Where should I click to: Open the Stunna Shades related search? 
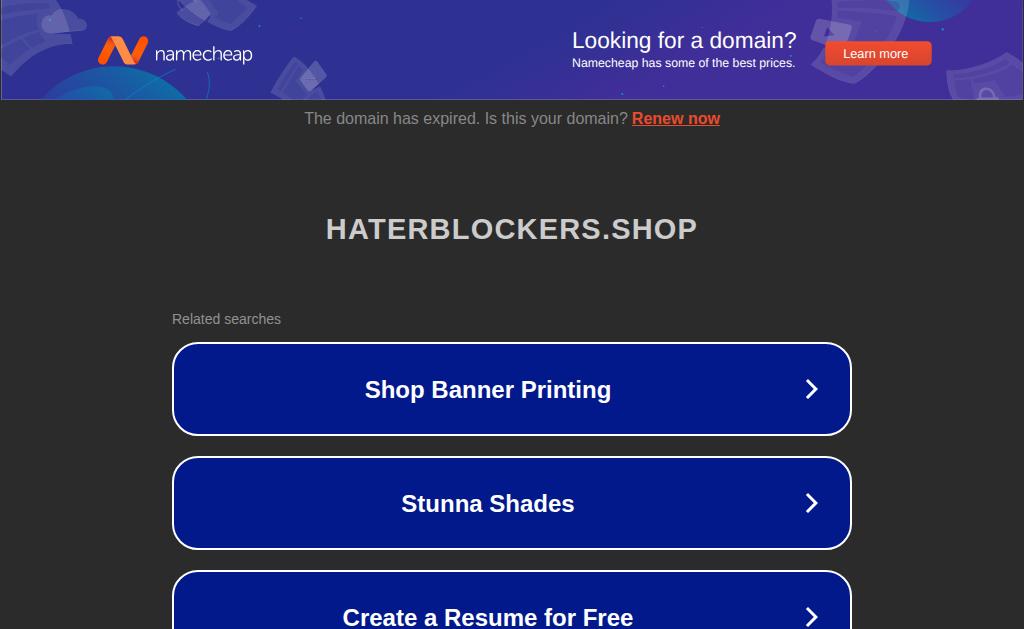(512, 503)
